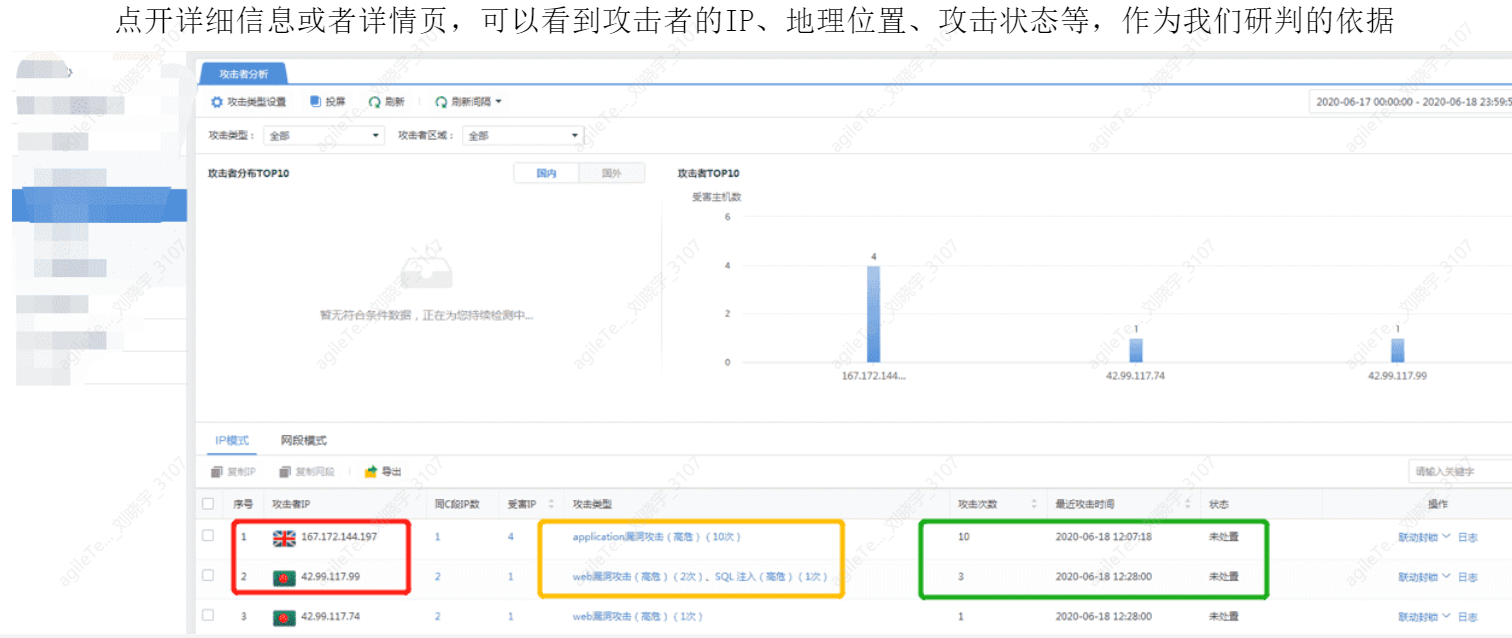Image resolution: width=1512 pixels, height=638 pixels.
Task: Click the 复制IP button
Action: coord(234,471)
